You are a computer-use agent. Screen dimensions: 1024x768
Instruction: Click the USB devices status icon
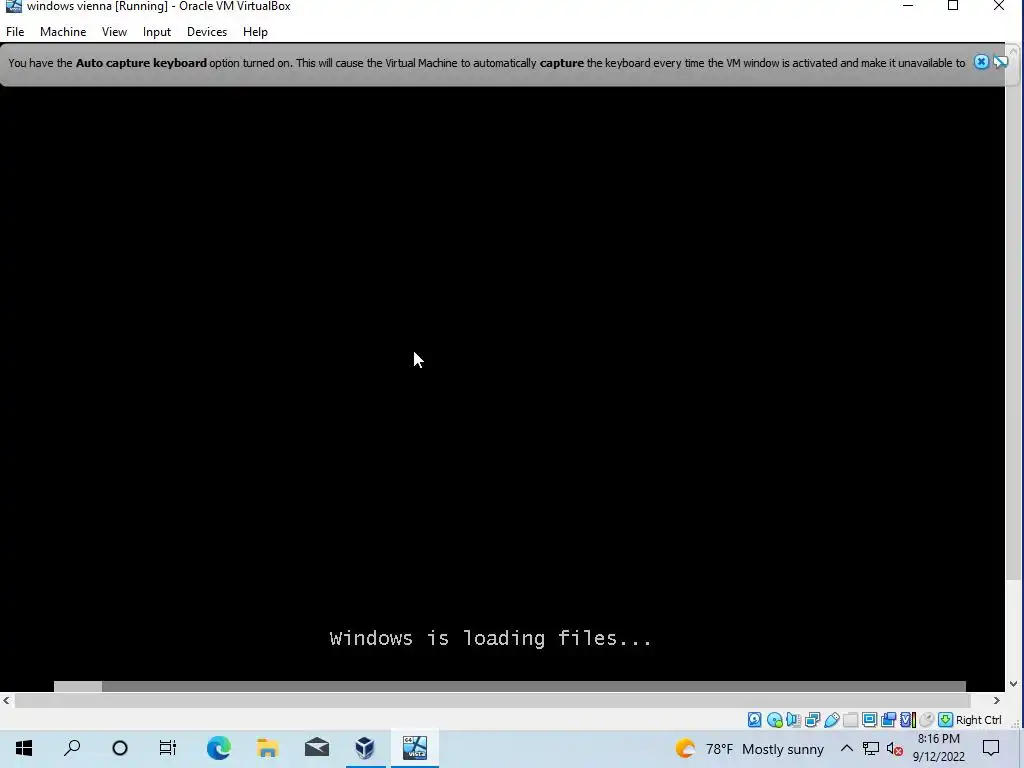coord(831,720)
